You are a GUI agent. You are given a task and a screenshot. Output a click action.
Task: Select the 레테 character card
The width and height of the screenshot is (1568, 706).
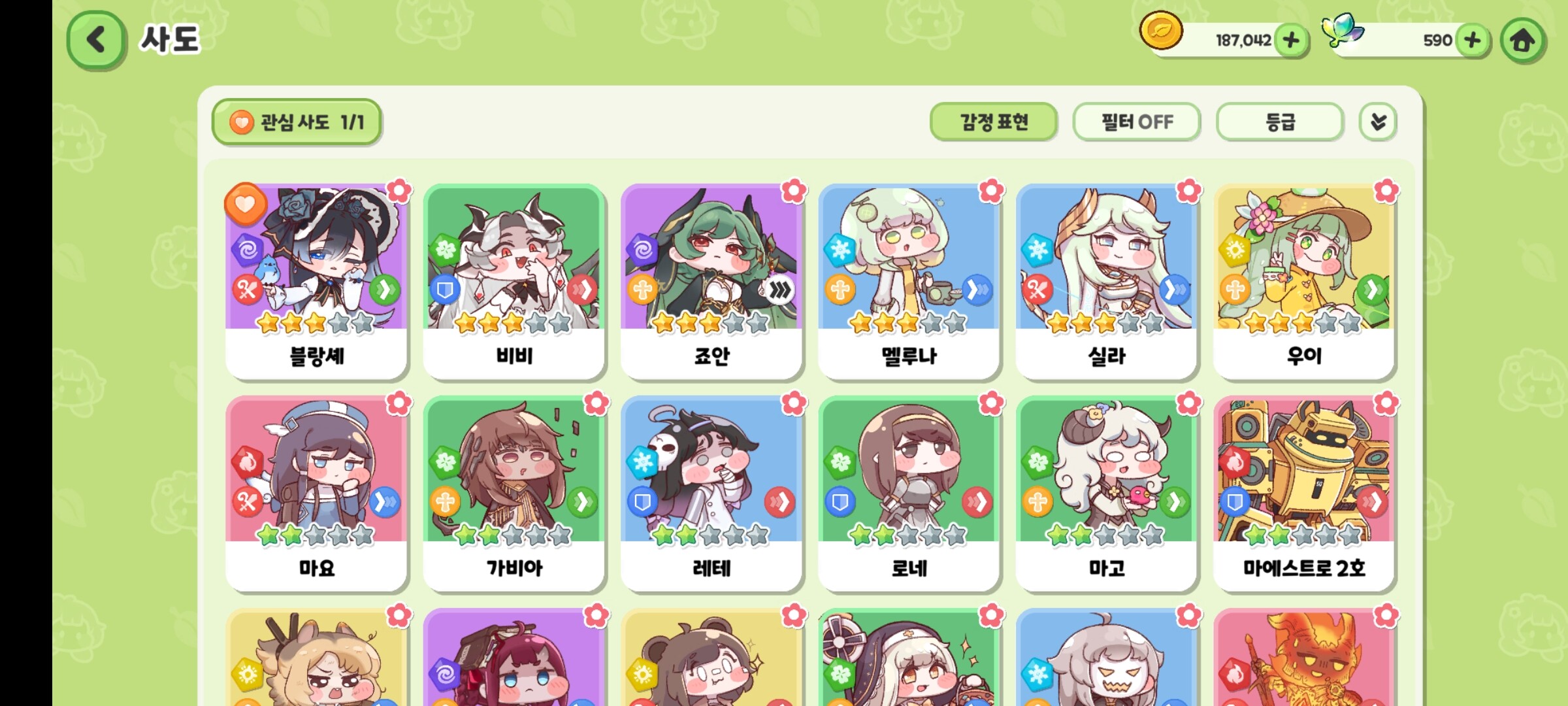[x=711, y=494]
